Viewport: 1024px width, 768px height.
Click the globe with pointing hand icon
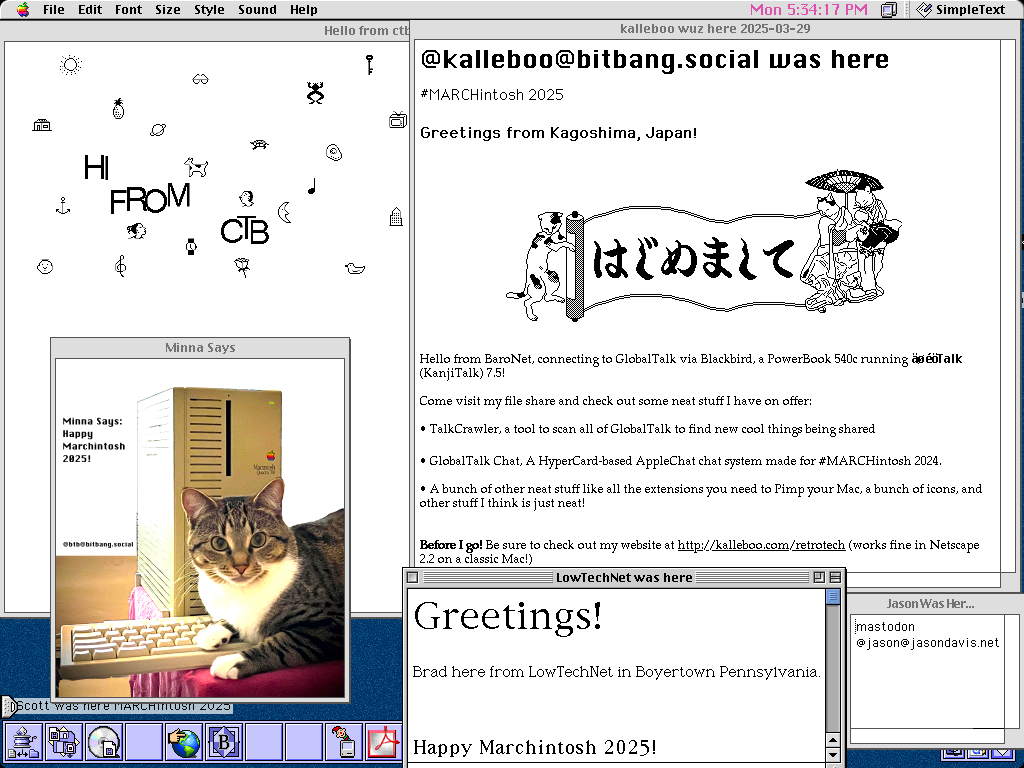184,742
